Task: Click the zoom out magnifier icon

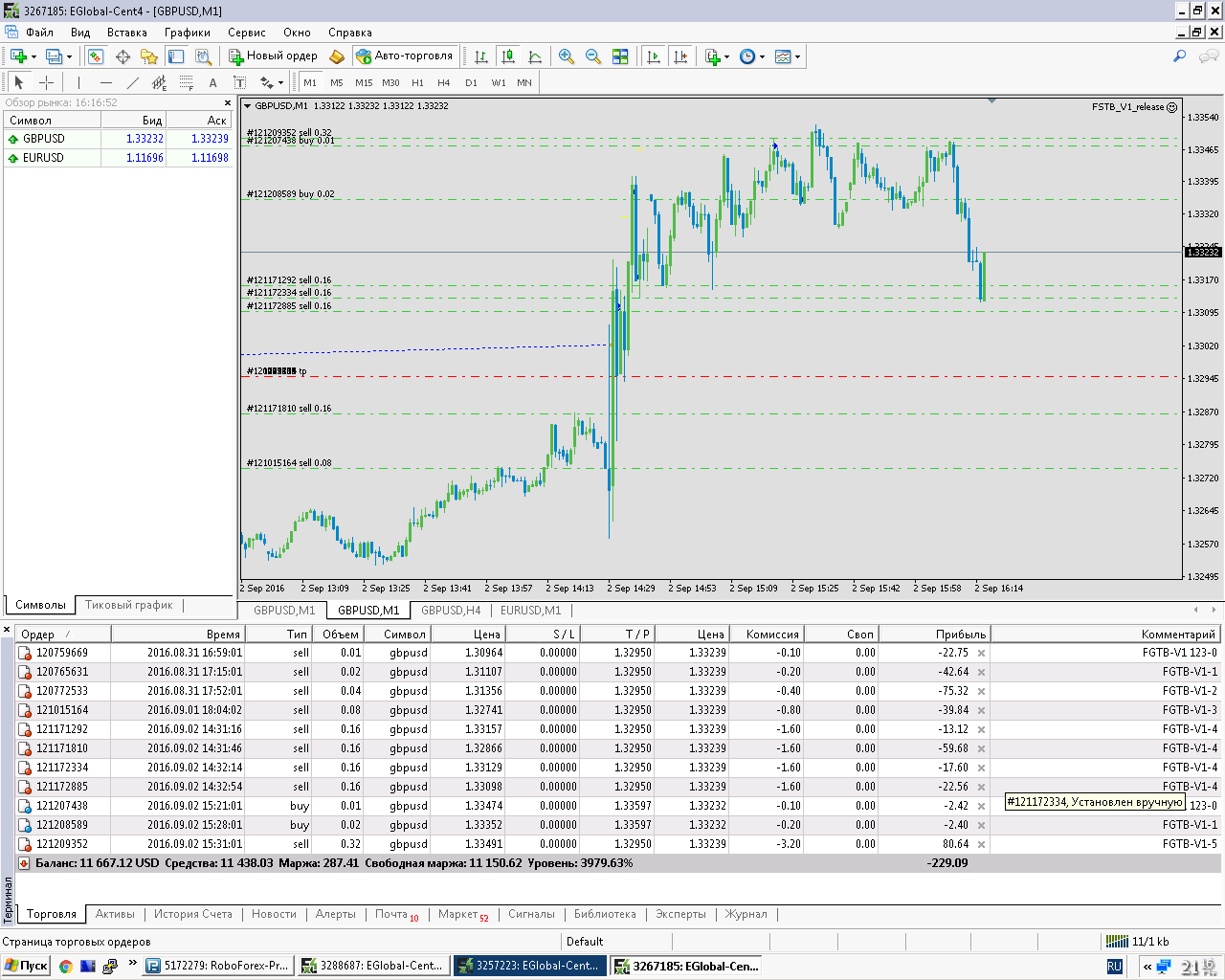Action: click(x=593, y=56)
